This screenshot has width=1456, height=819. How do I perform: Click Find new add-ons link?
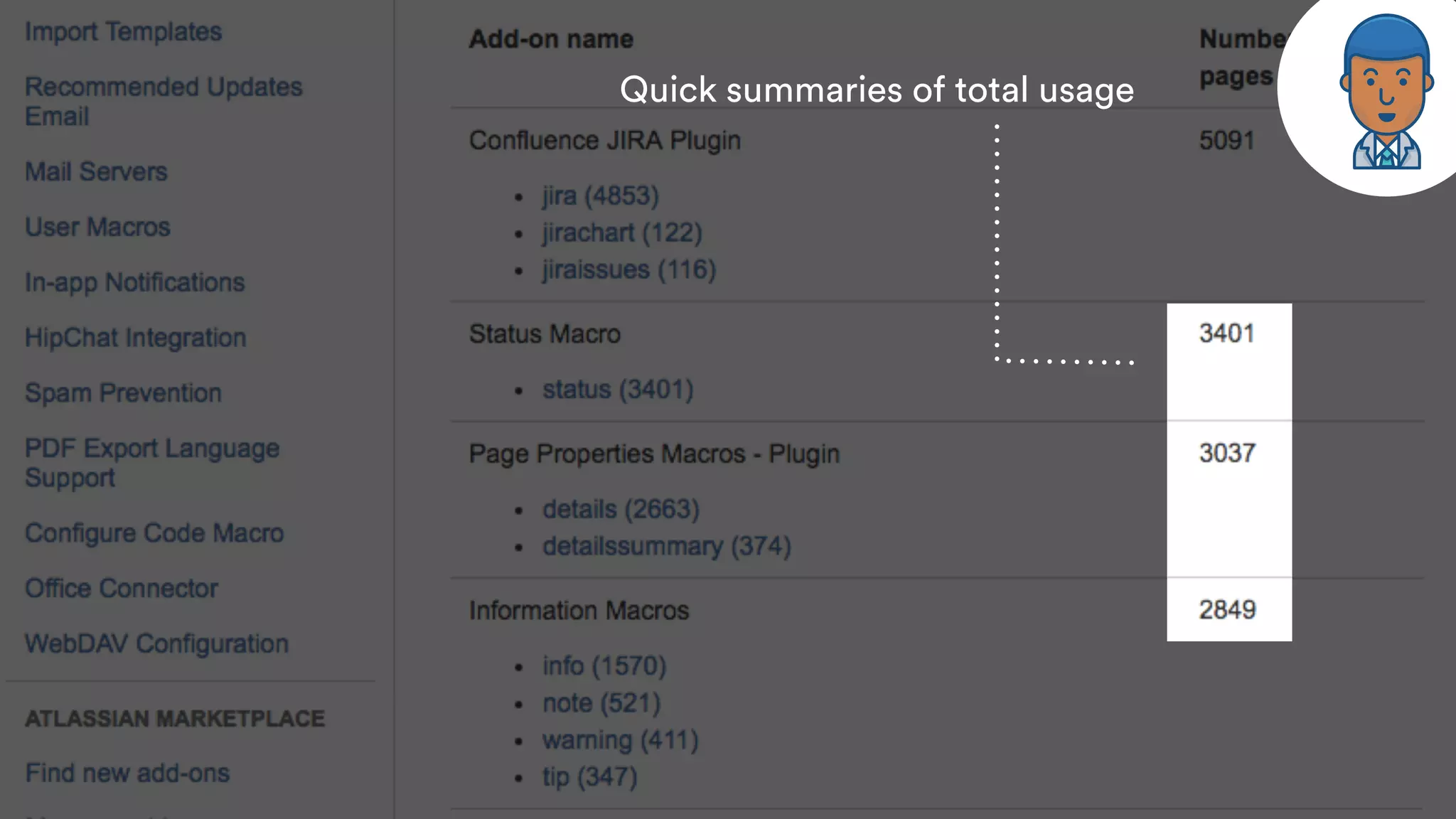pos(127,773)
